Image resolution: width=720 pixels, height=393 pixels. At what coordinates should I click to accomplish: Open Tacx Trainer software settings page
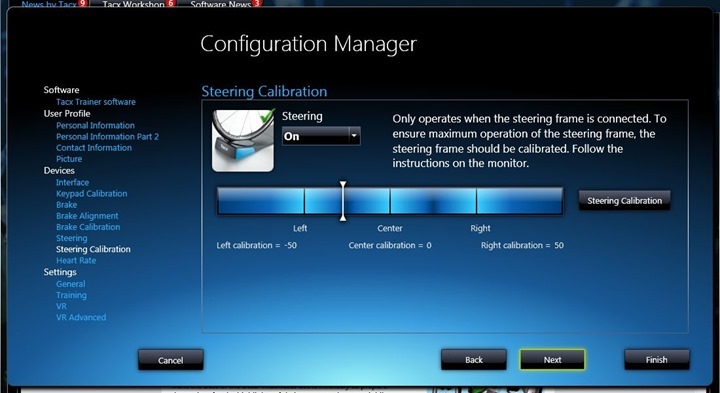[96, 102]
